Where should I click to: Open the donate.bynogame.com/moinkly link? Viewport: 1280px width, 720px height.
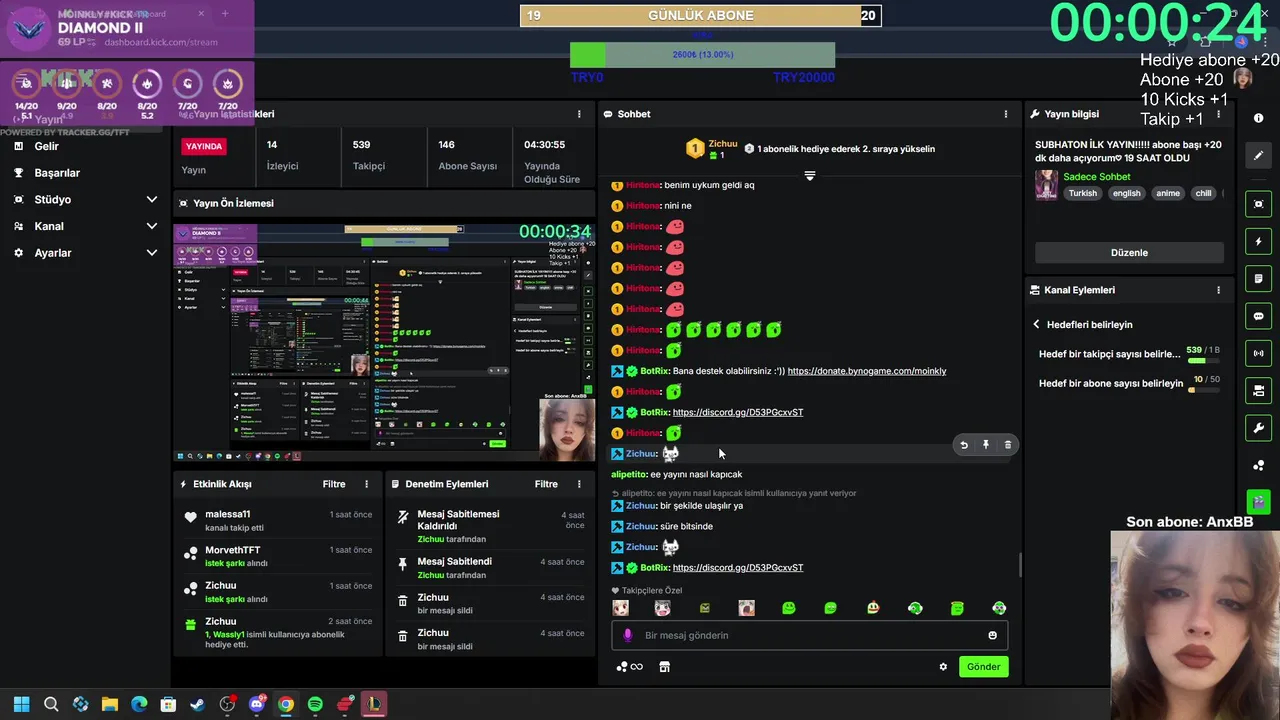(866, 371)
